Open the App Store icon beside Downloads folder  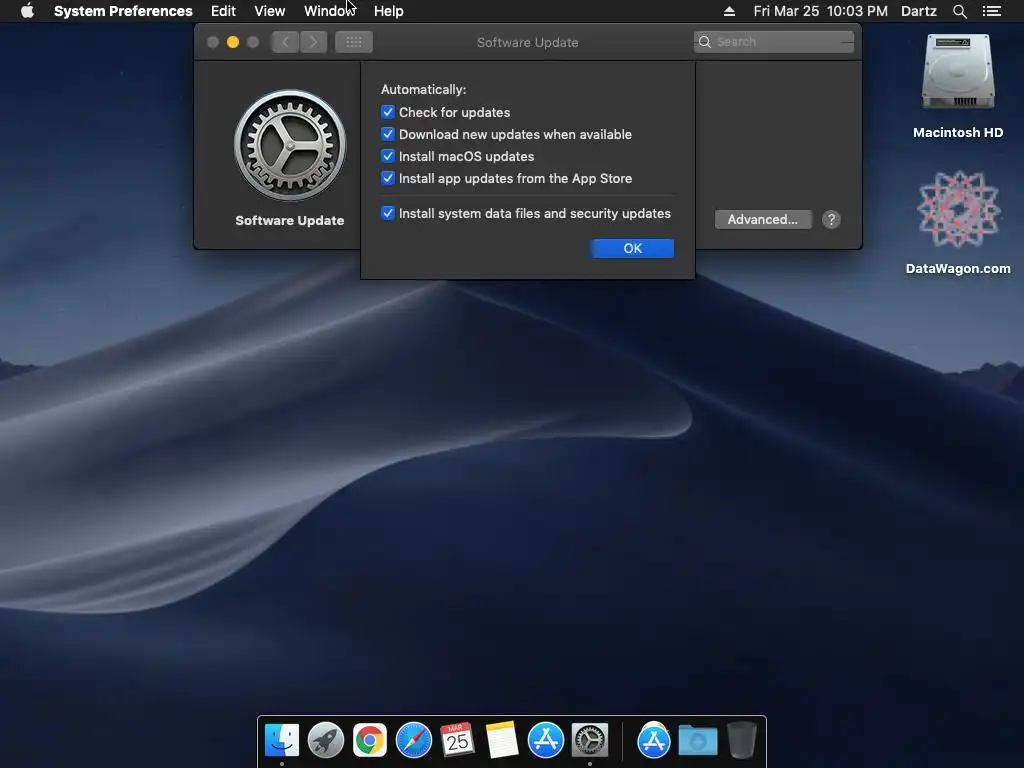tap(654, 740)
